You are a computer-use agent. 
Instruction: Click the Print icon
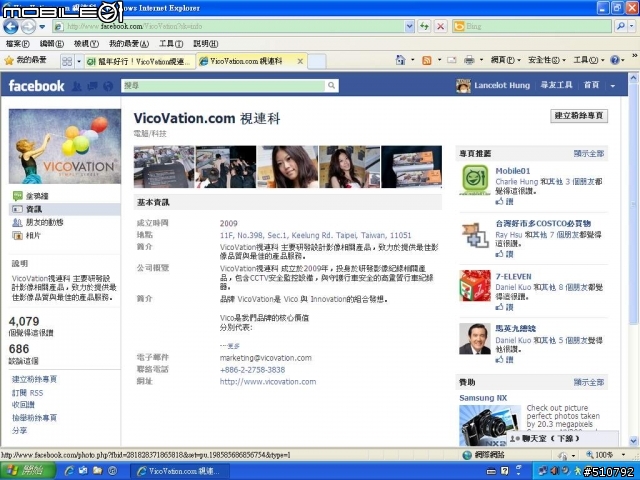pos(469,60)
